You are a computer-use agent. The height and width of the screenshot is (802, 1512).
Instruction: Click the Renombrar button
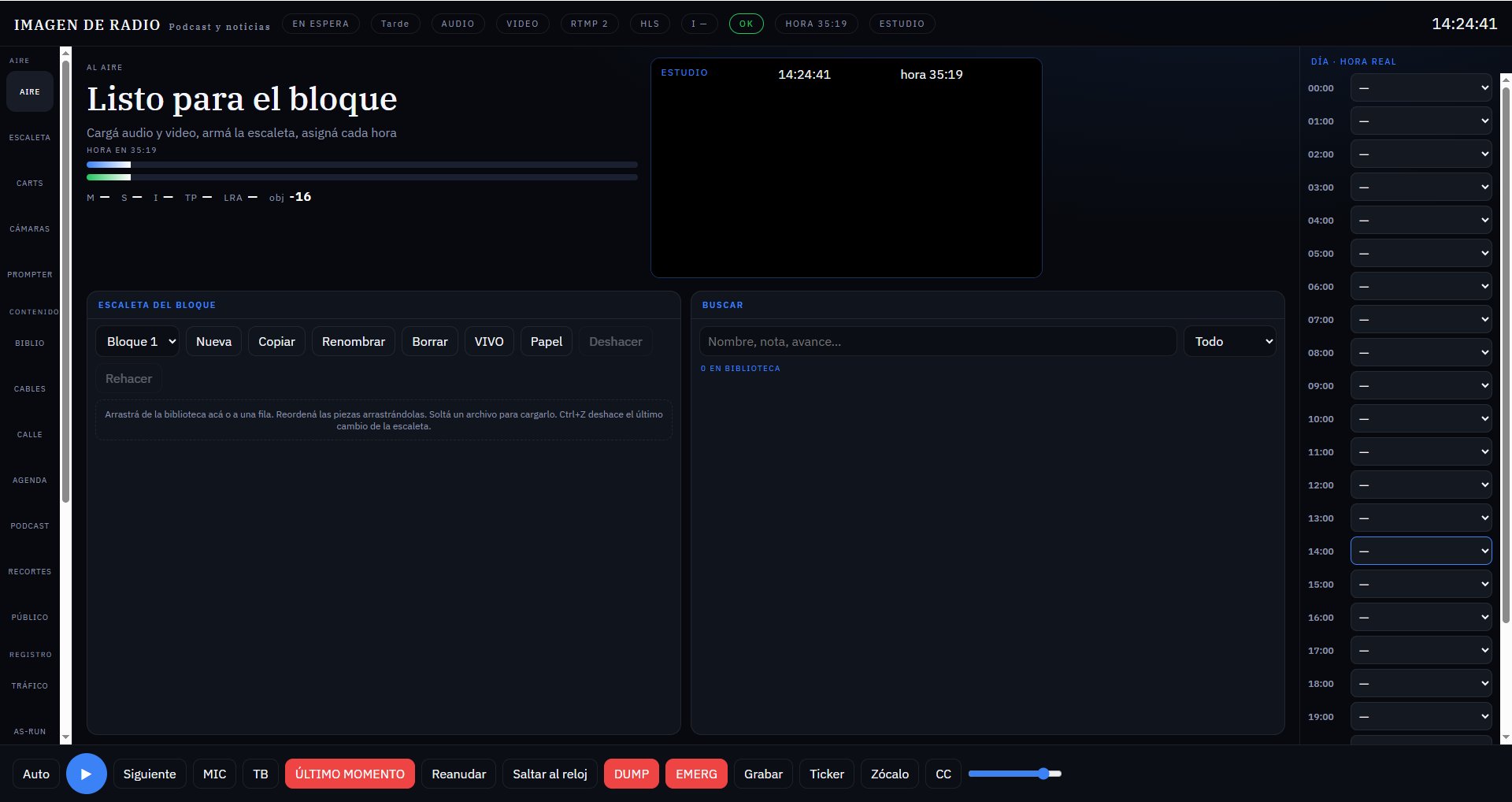(354, 341)
